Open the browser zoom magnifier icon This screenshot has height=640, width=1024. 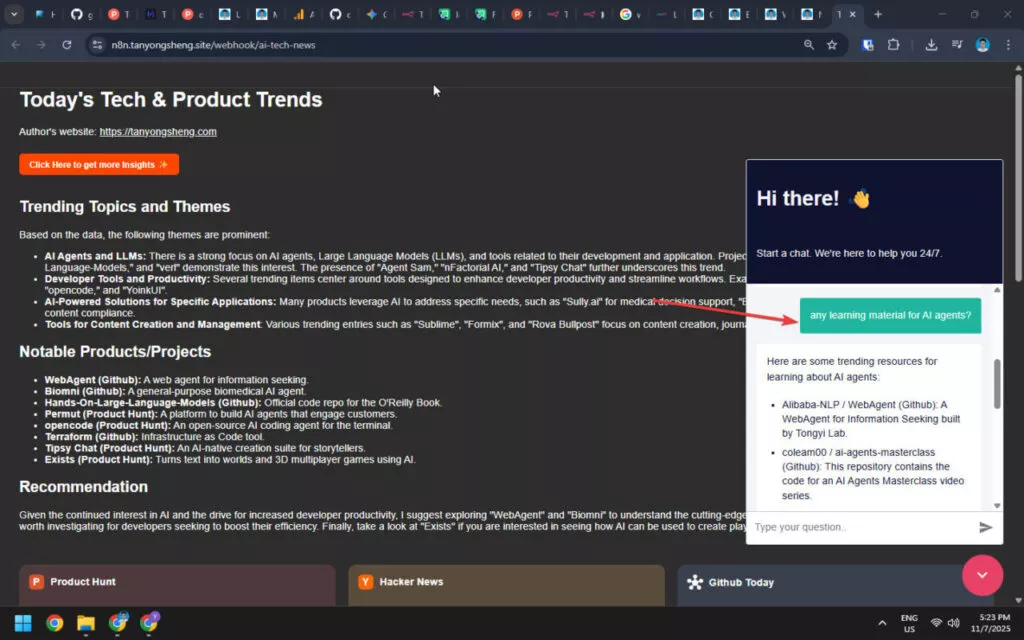(808, 45)
